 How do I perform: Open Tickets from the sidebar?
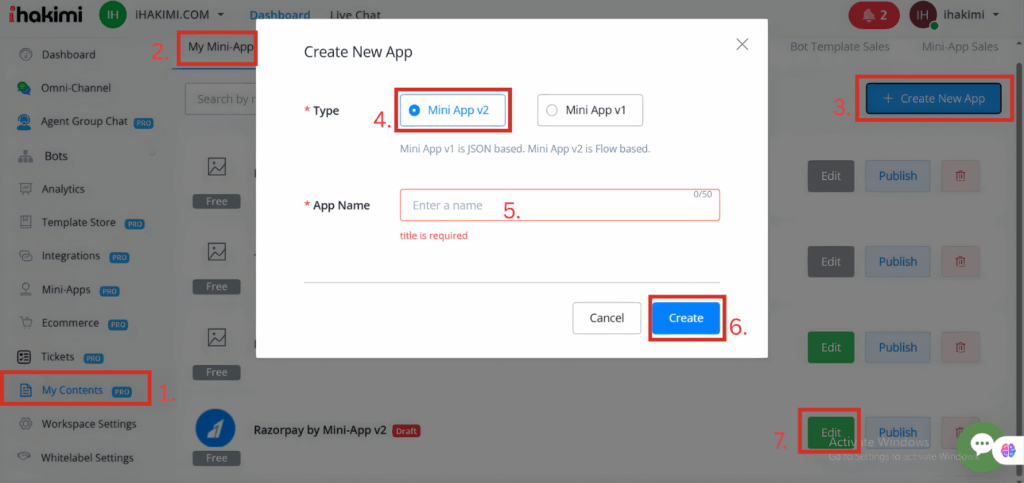point(60,357)
